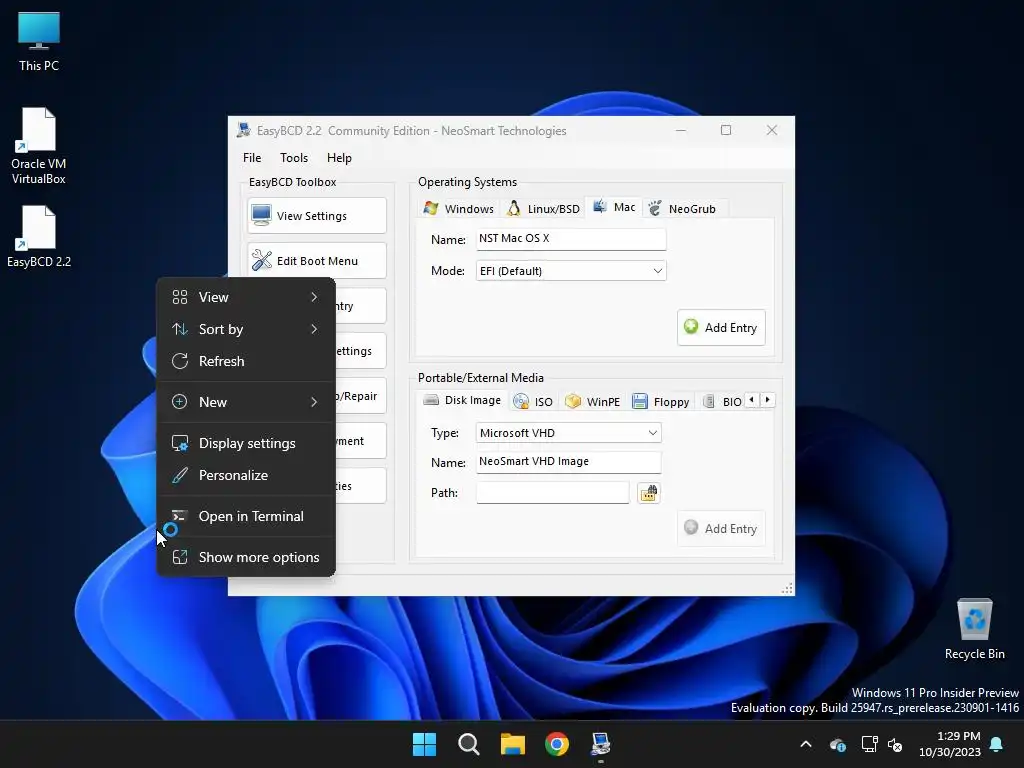Image resolution: width=1024 pixels, height=768 pixels.
Task: Open the notification bell
Action: point(997,744)
